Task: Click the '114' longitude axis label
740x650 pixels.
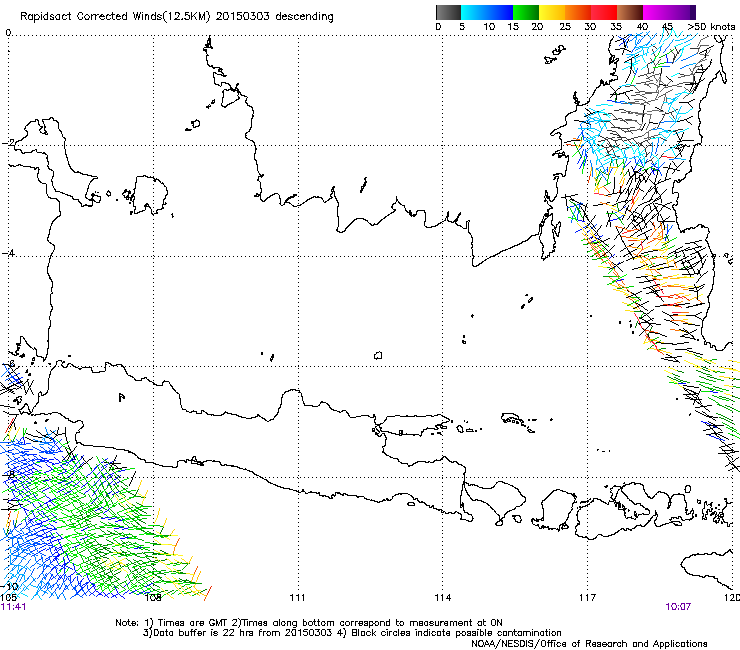Action: (x=442, y=598)
